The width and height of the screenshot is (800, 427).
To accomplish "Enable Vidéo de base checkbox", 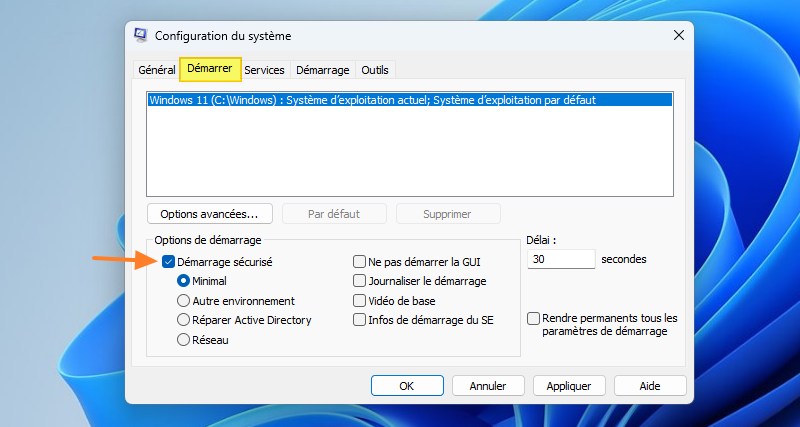I will coord(360,300).
